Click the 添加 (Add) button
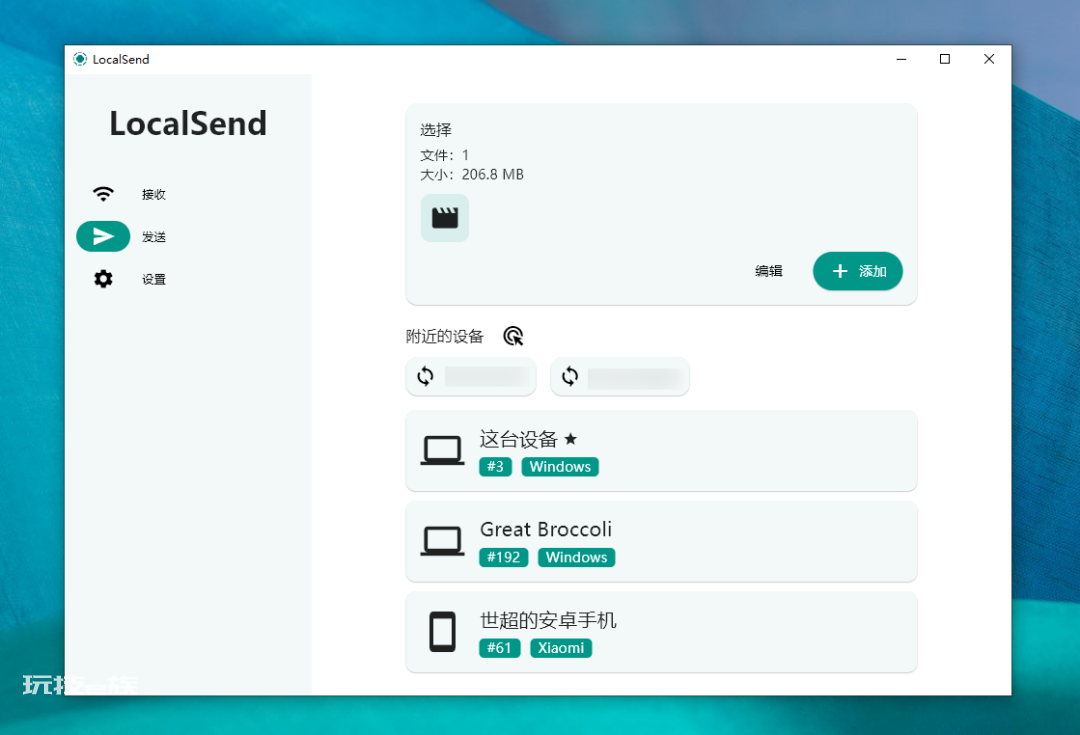 tap(858, 271)
